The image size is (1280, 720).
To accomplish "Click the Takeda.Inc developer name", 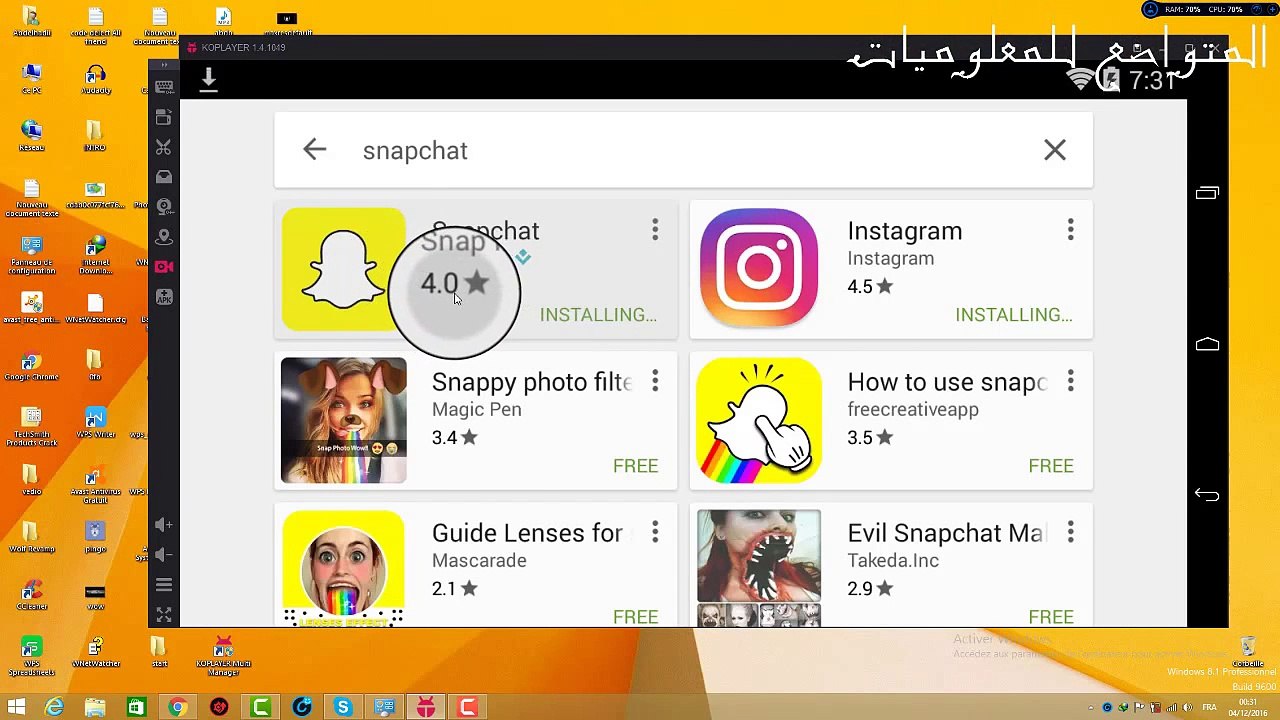I will coord(893,561).
